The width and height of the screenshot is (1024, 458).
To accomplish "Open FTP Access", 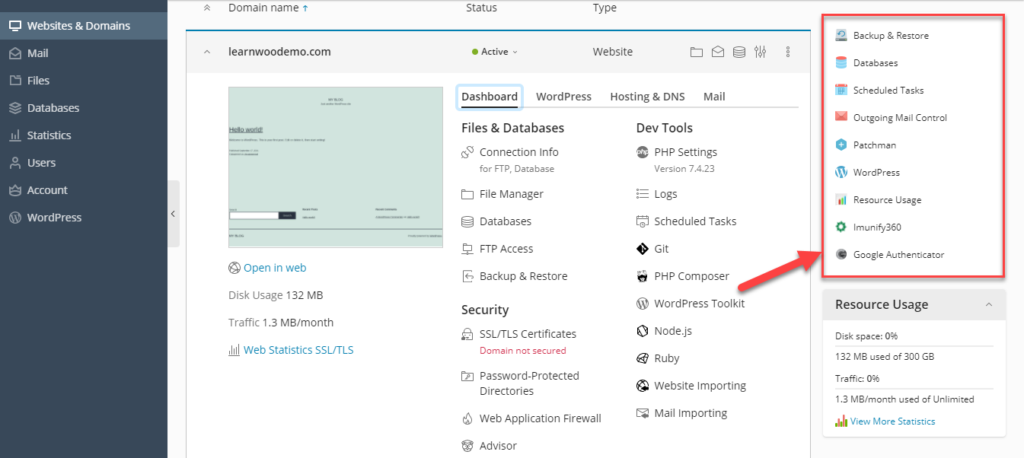I will pos(506,249).
